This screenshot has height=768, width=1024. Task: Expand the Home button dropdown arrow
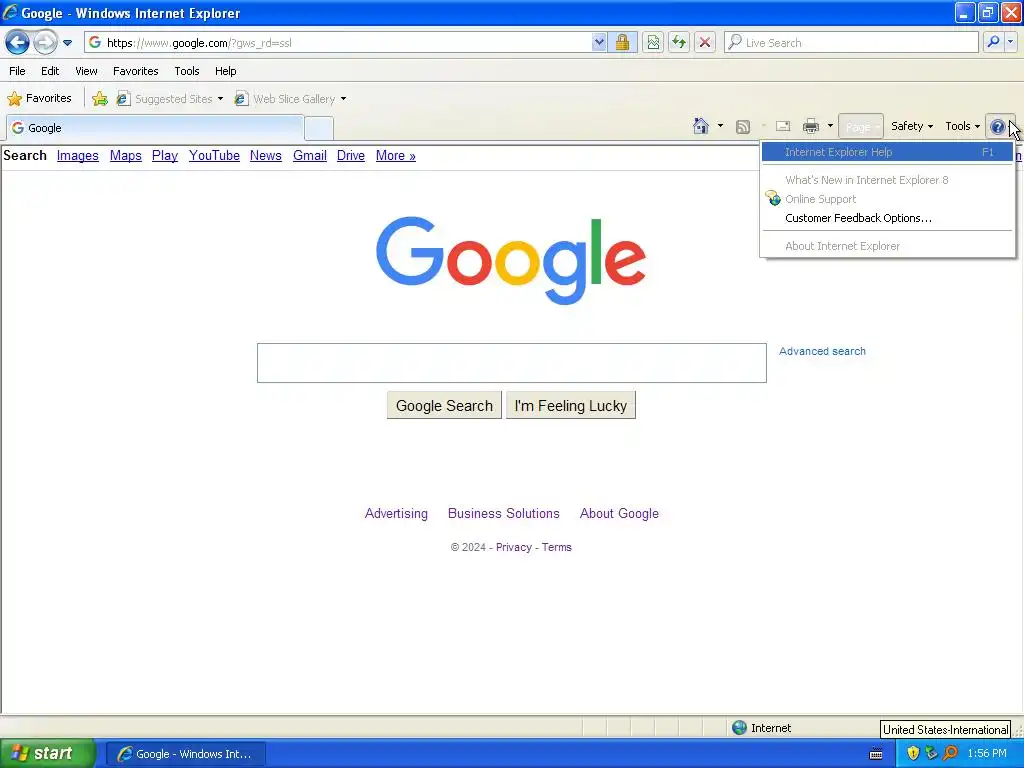[720, 126]
